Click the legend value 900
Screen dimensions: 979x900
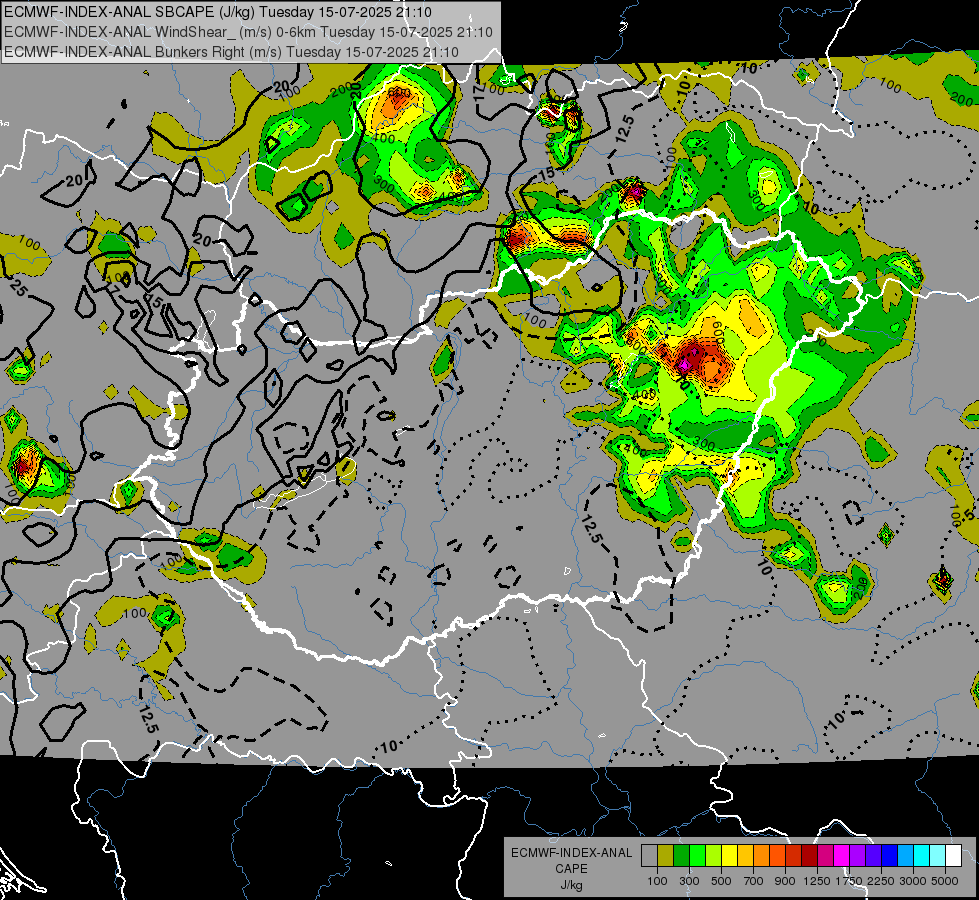click(x=785, y=881)
